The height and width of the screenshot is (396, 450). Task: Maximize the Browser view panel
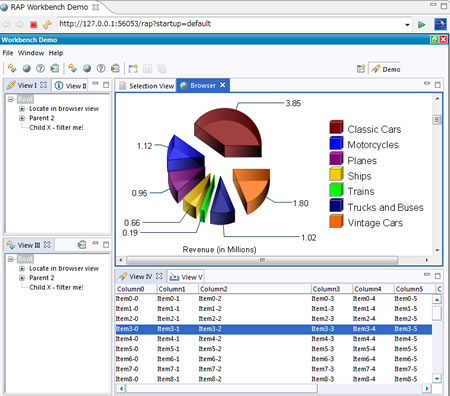click(438, 85)
